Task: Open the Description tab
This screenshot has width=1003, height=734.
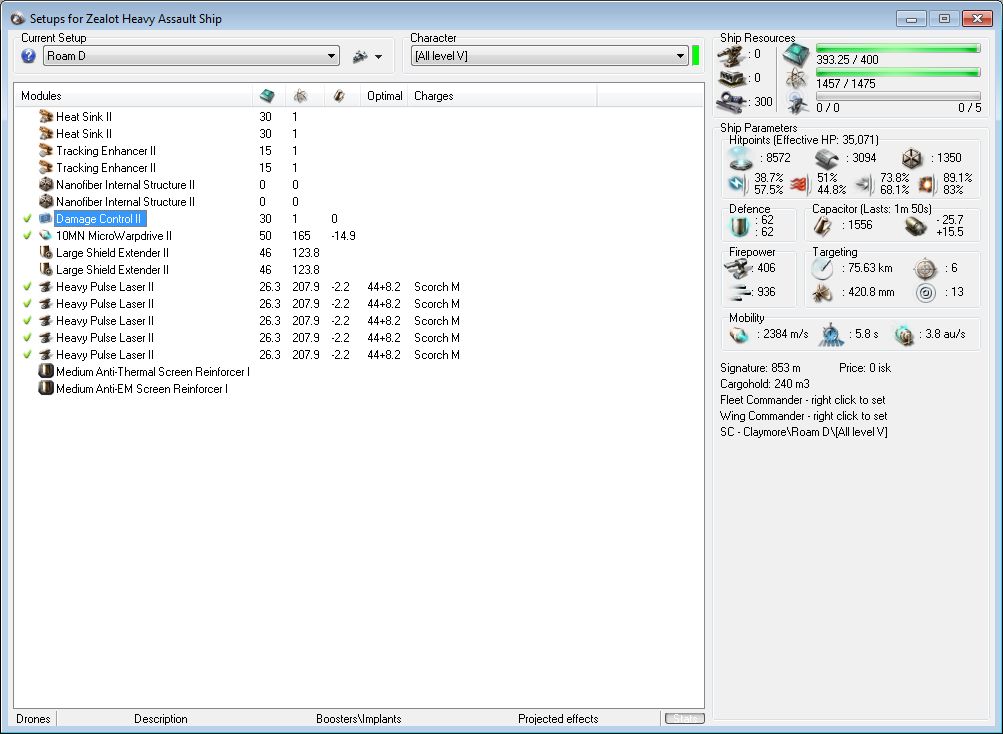Action: point(161,719)
